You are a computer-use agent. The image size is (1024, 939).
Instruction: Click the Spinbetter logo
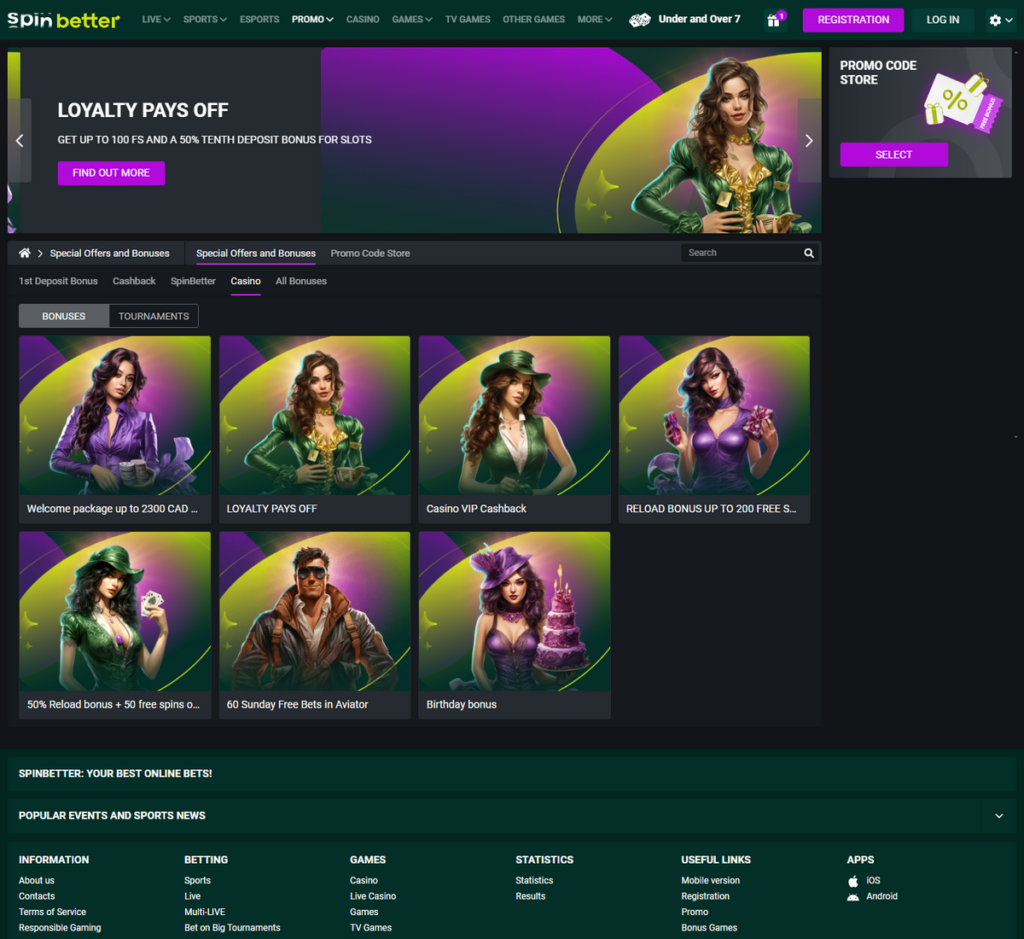click(x=63, y=20)
